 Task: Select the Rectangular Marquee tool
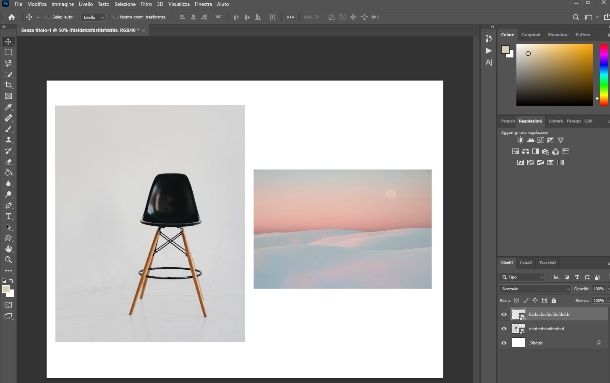point(9,52)
